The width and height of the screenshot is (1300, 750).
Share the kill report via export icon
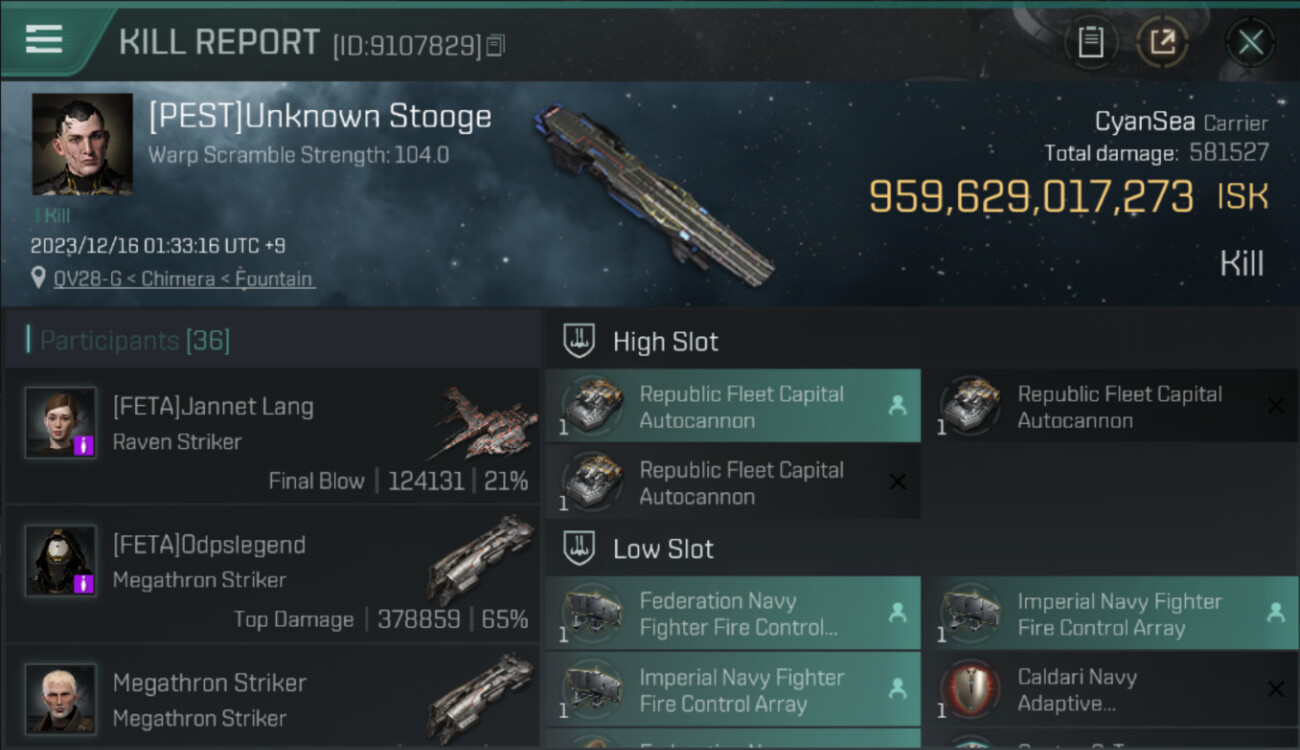point(1162,42)
